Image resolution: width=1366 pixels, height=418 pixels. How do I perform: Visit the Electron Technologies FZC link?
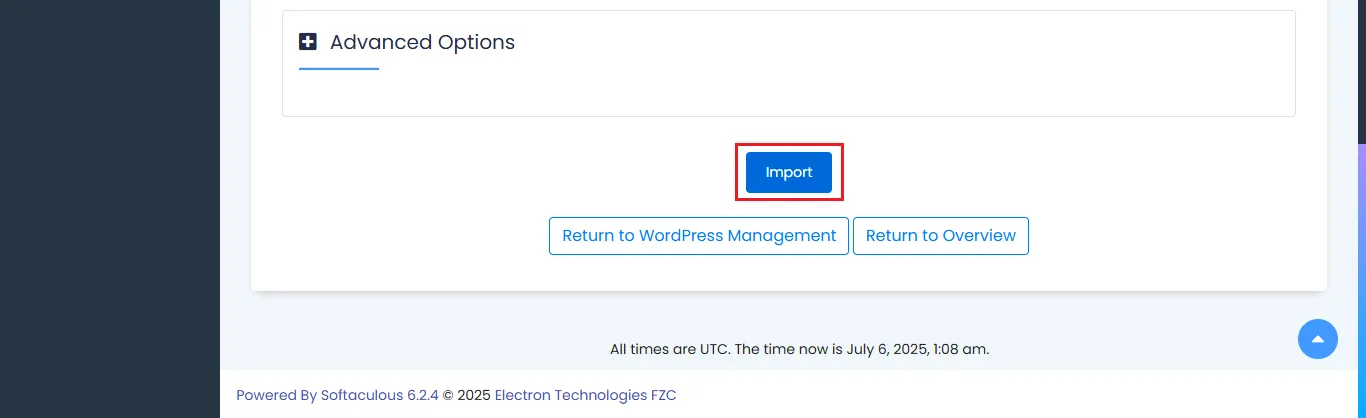click(585, 395)
